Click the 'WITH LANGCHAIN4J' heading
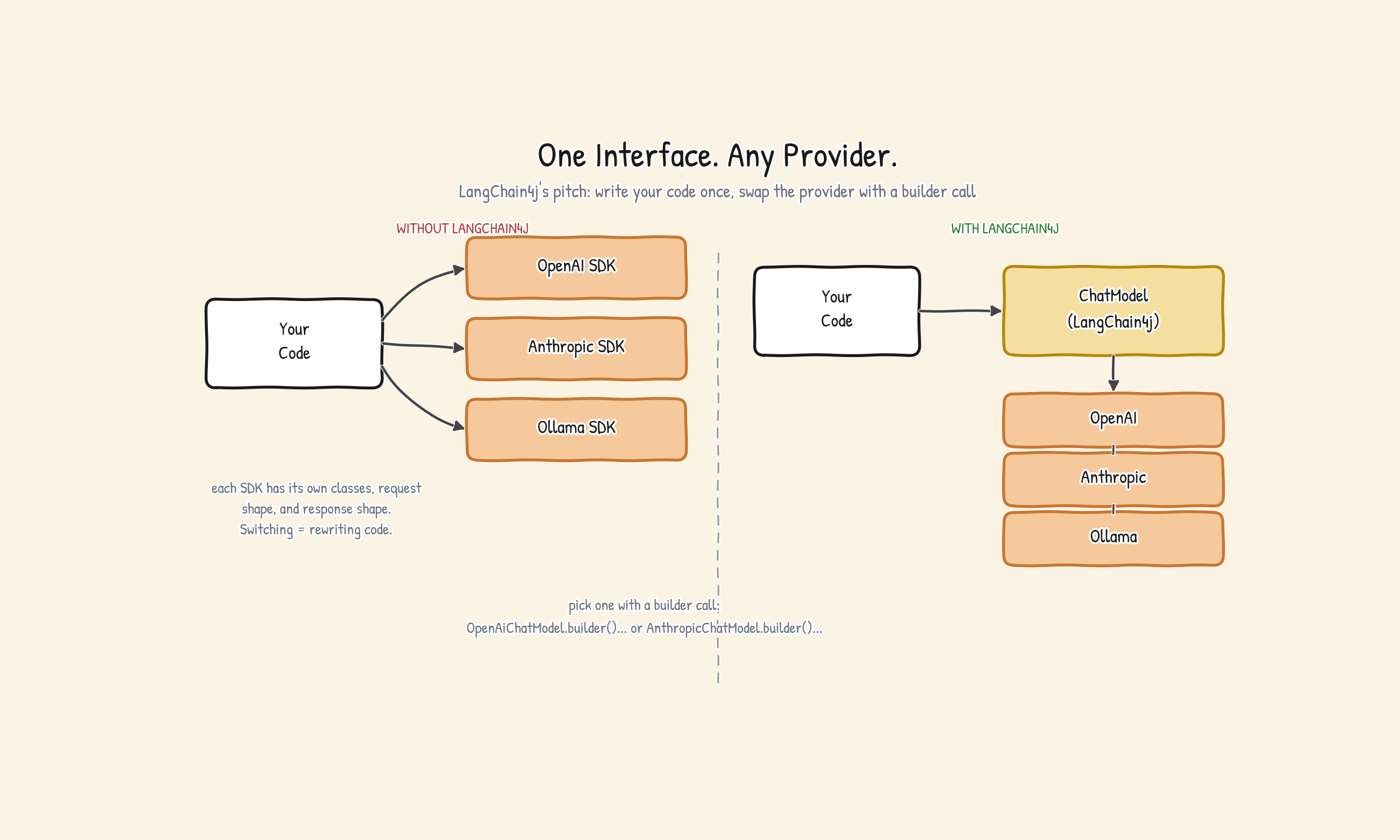The width and height of the screenshot is (1400, 840). click(1004, 229)
